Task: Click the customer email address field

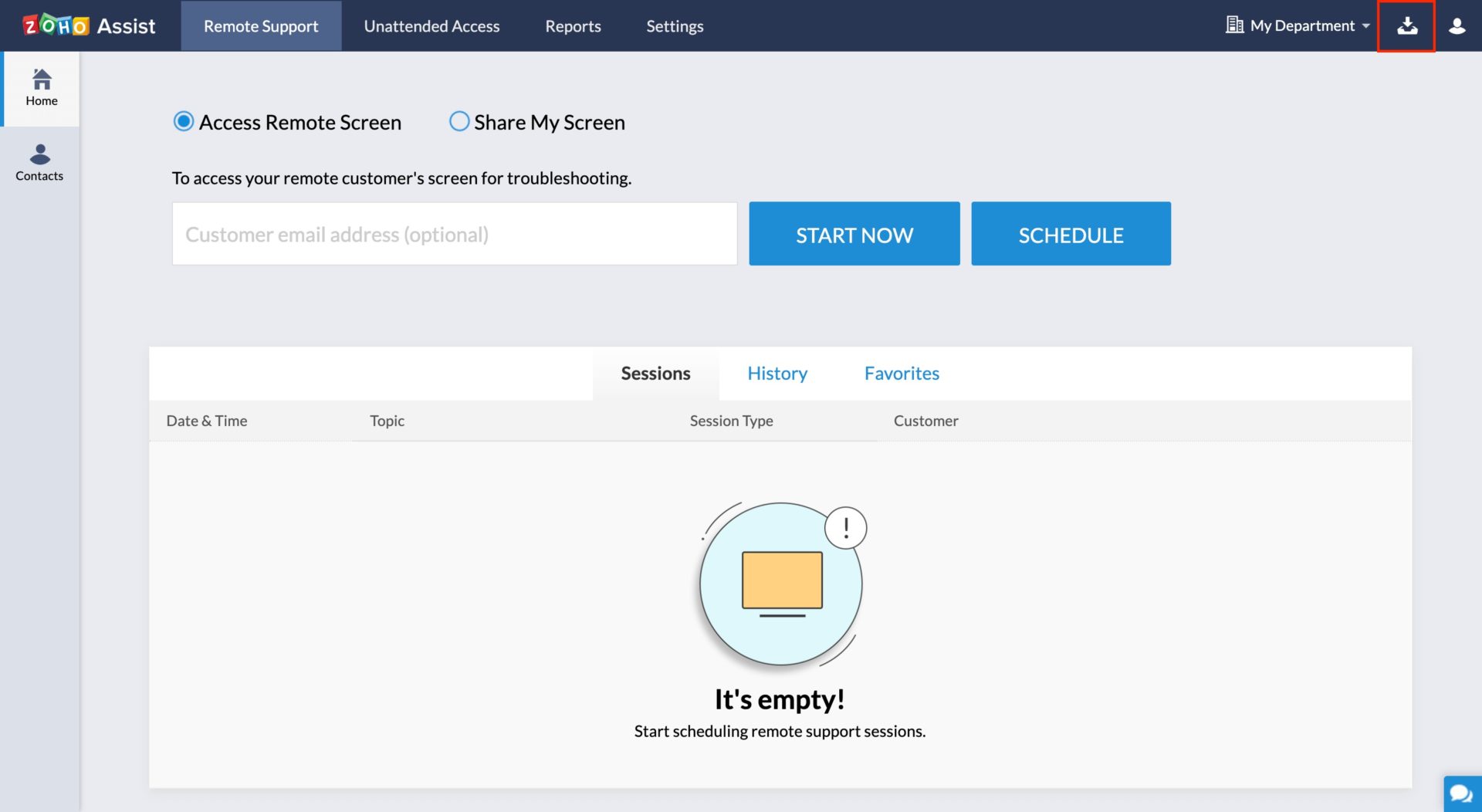Action: click(x=454, y=233)
